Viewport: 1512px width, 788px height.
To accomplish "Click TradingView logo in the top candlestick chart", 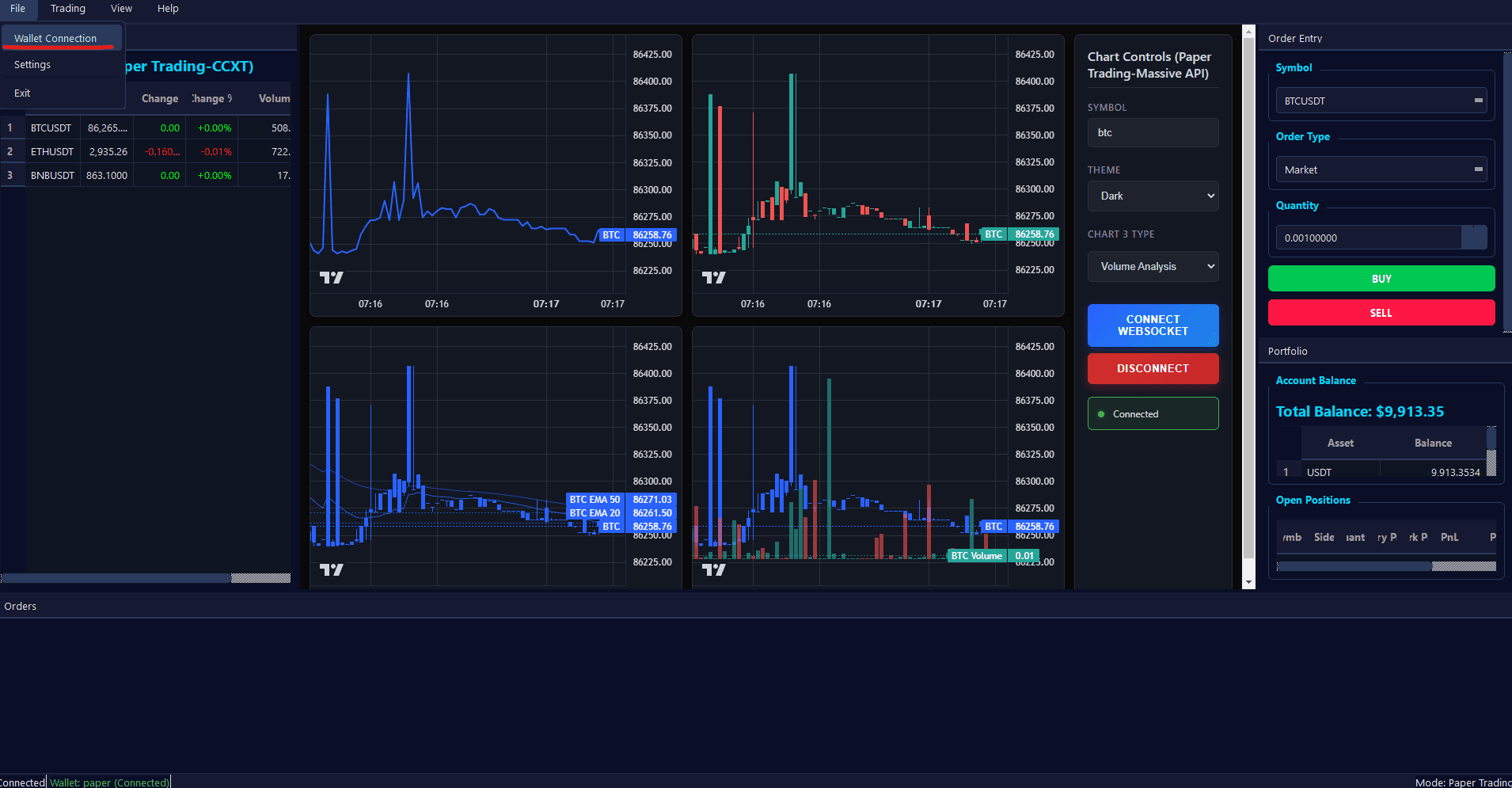I will click(713, 277).
